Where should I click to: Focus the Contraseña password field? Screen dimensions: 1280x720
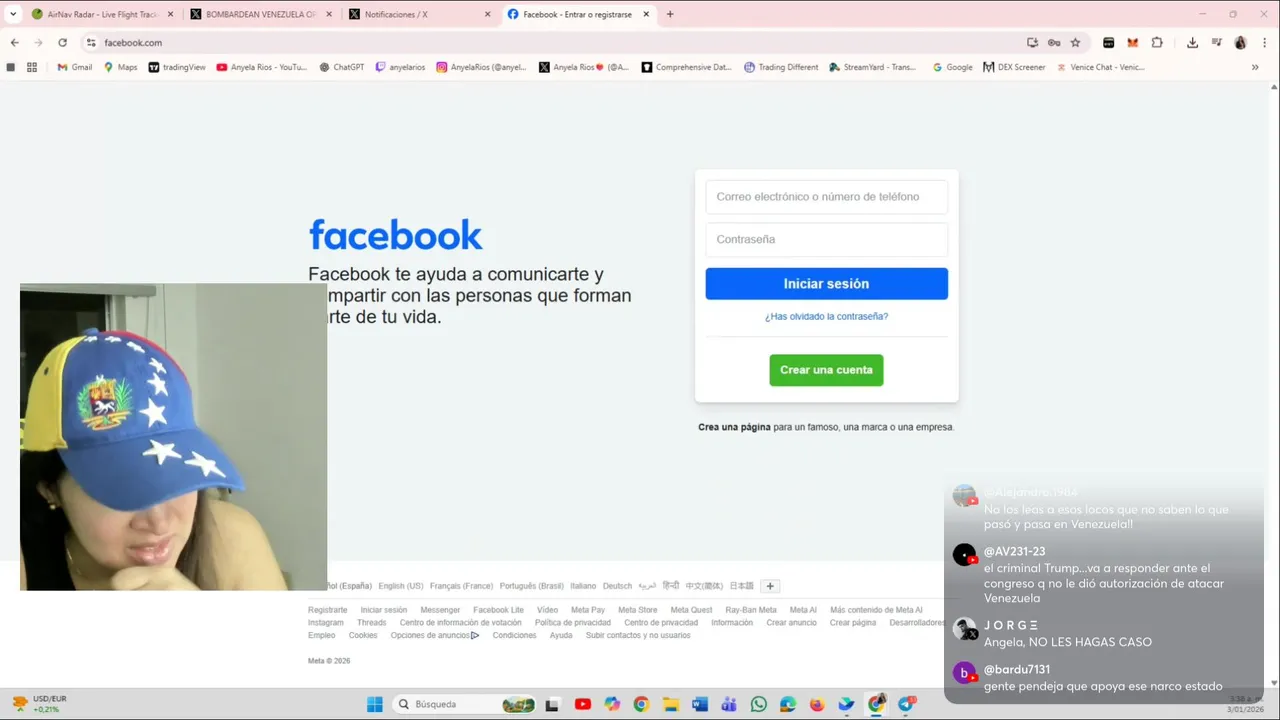826,240
